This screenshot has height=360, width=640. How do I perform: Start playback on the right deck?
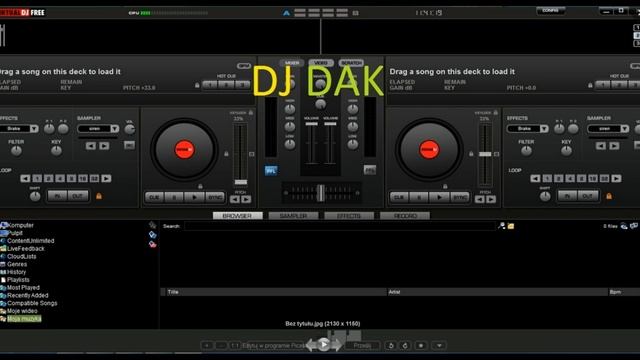pyautogui.click(x=439, y=197)
